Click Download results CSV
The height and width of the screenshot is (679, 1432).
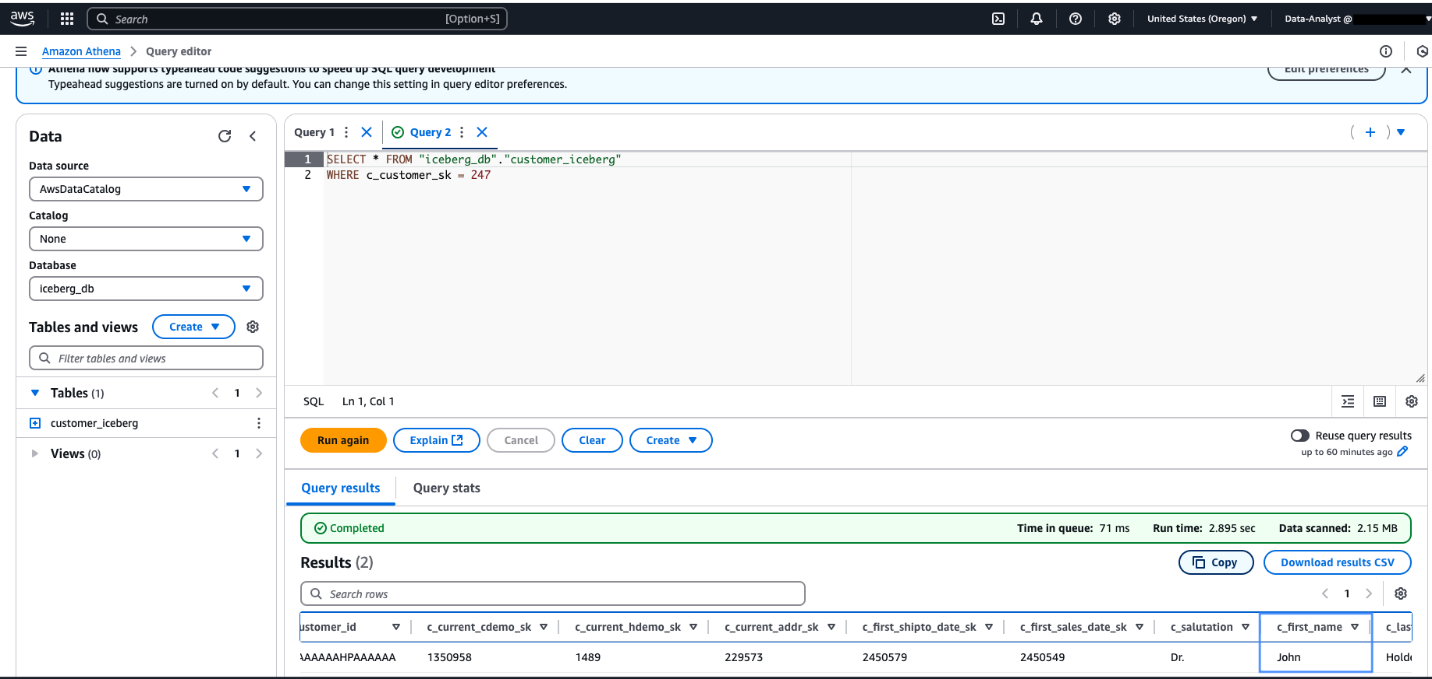pyautogui.click(x=1338, y=562)
